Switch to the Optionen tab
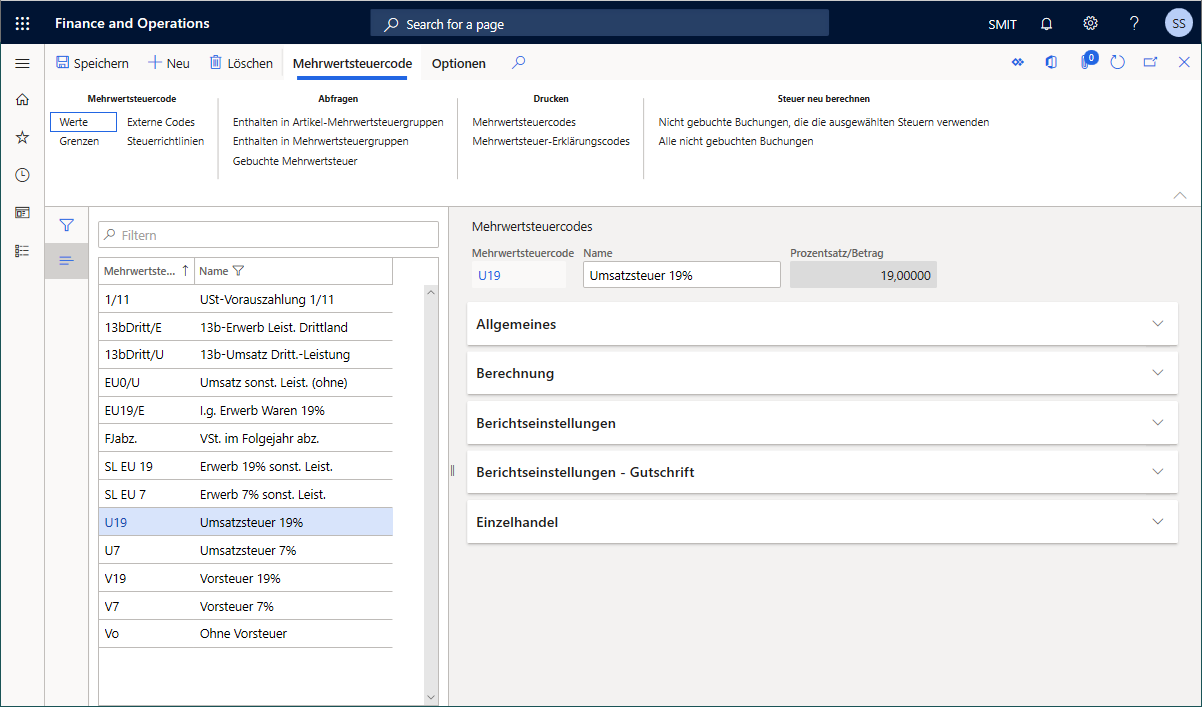 click(458, 62)
